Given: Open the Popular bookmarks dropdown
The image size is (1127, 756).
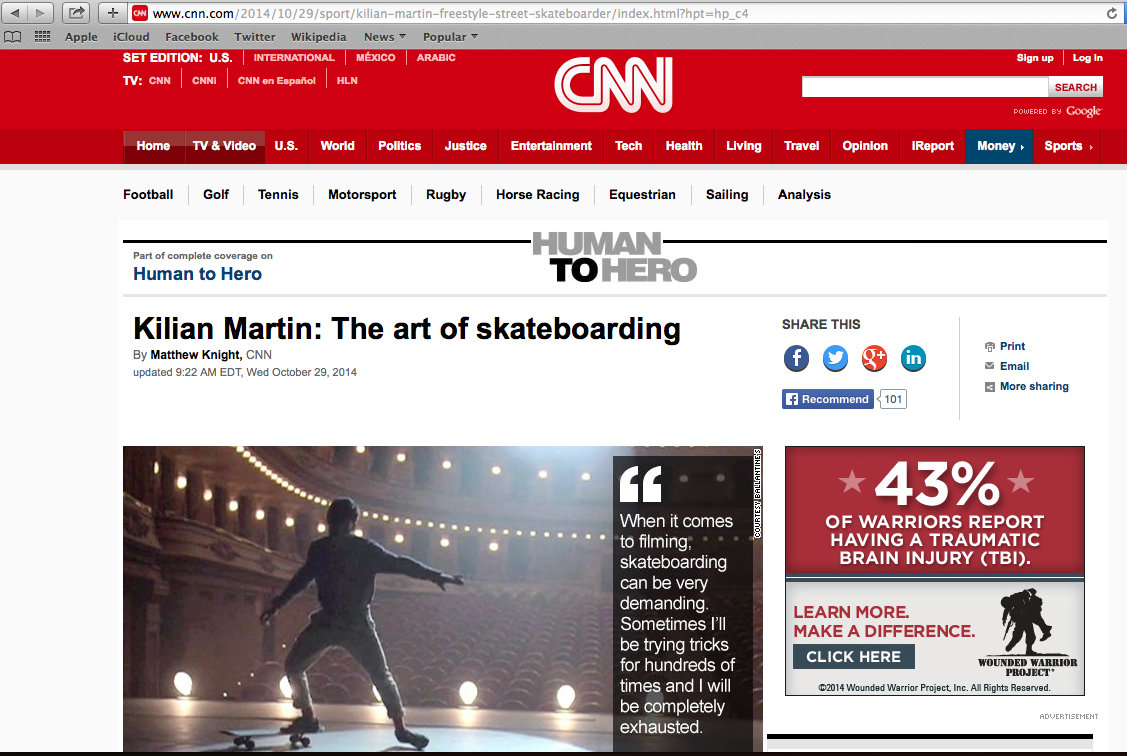Looking at the screenshot, I should pyautogui.click(x=450, y=37).
